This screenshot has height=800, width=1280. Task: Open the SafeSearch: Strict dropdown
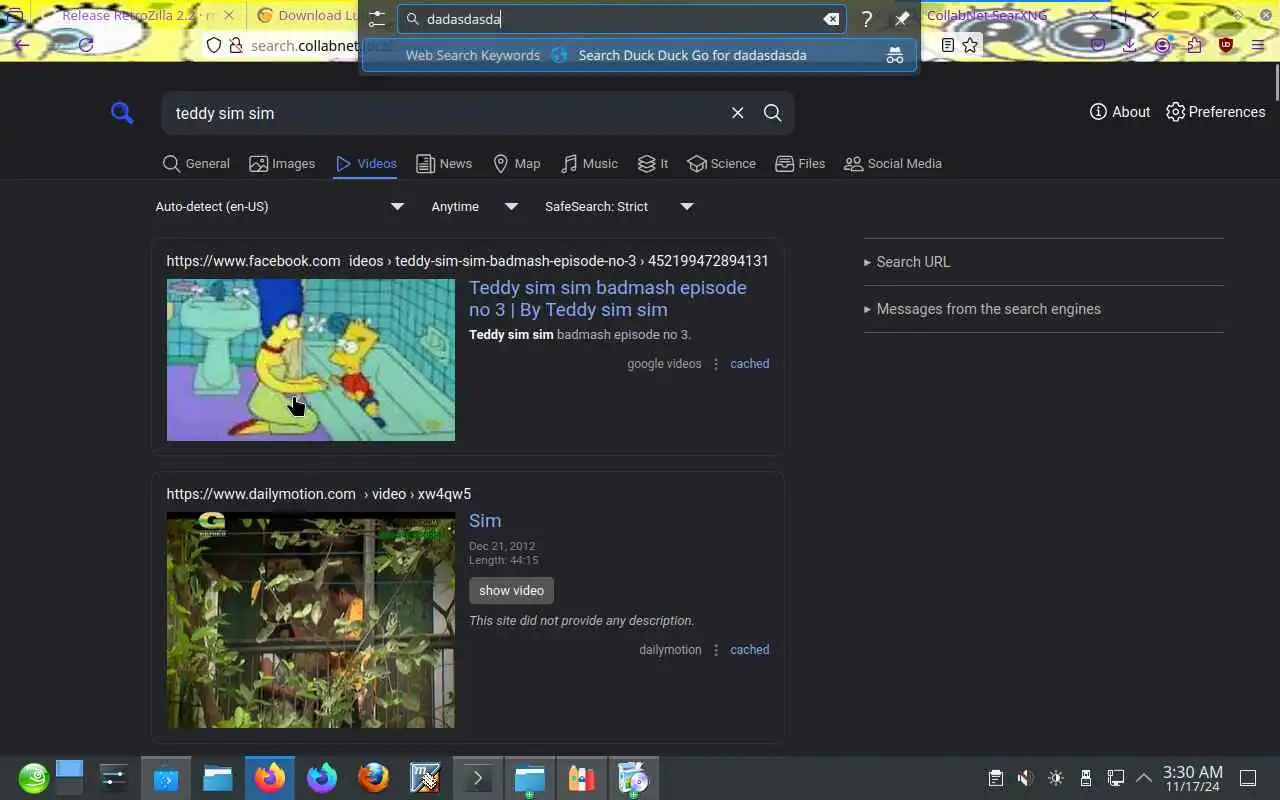[x=619, y=207]
